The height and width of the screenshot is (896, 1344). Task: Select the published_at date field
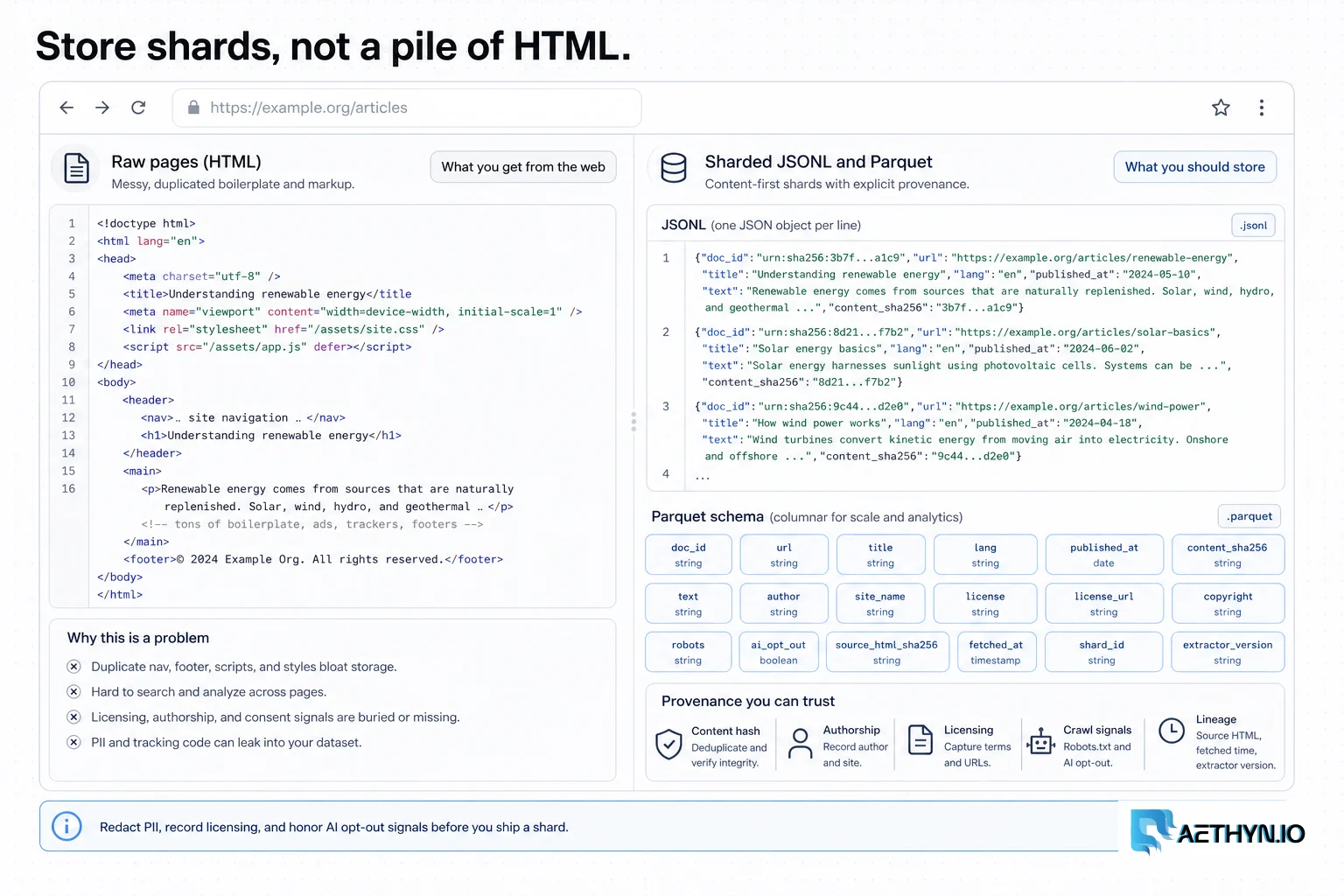pos(1104,555)
